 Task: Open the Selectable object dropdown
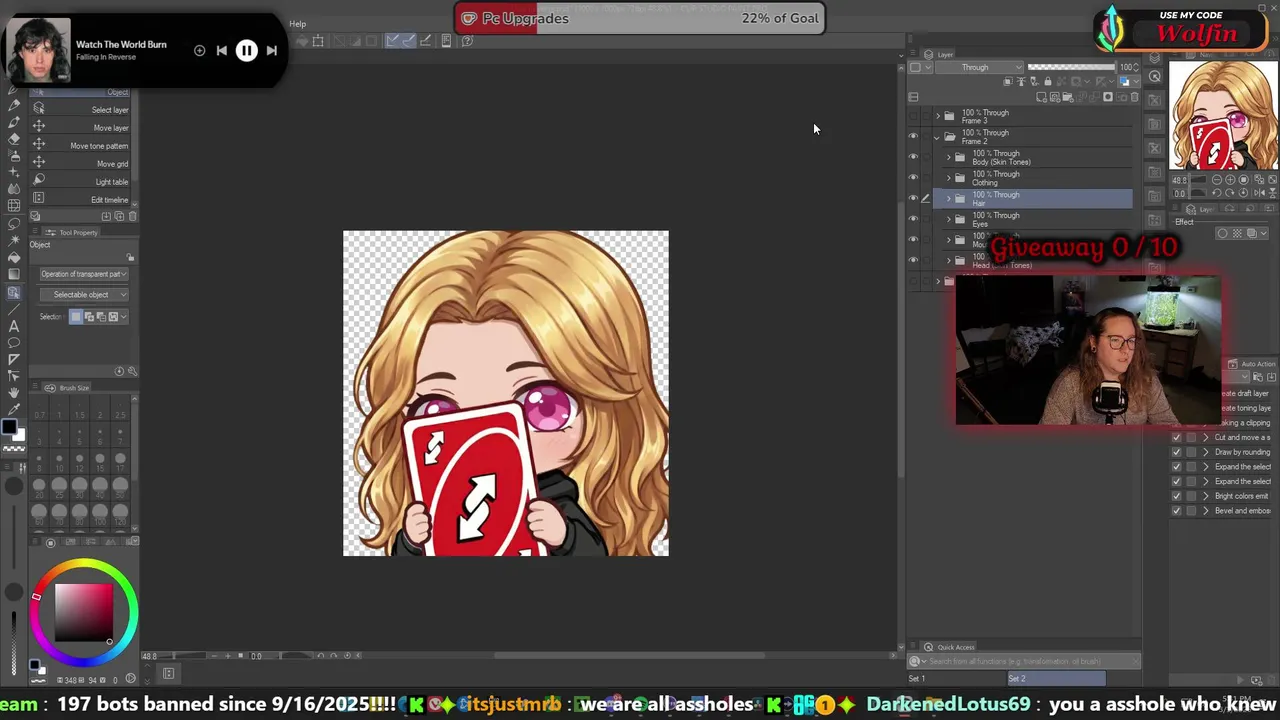(84, 295)
